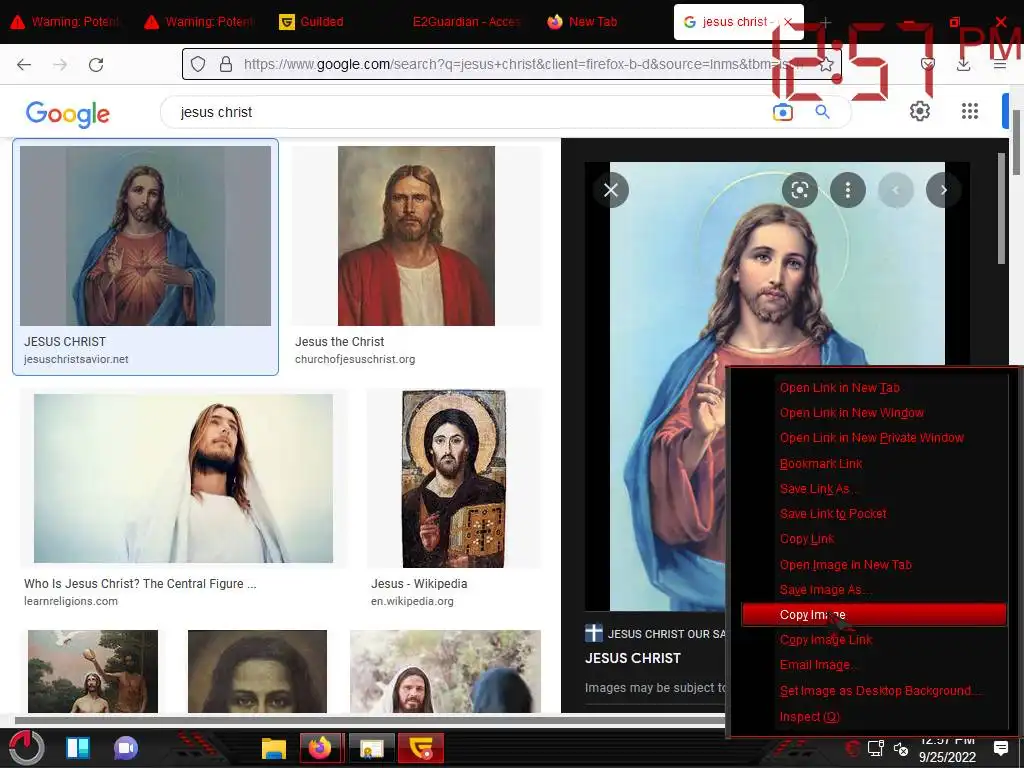
Task: Open the Firefox downloads icon
Action: click(963, 64)
